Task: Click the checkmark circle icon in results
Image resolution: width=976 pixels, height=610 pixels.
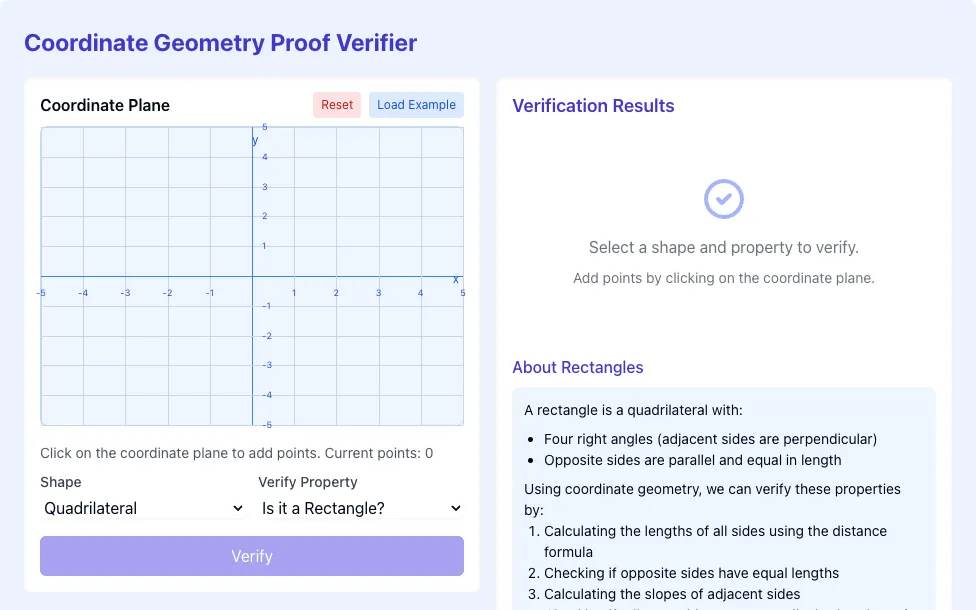Action: [723, 199]
